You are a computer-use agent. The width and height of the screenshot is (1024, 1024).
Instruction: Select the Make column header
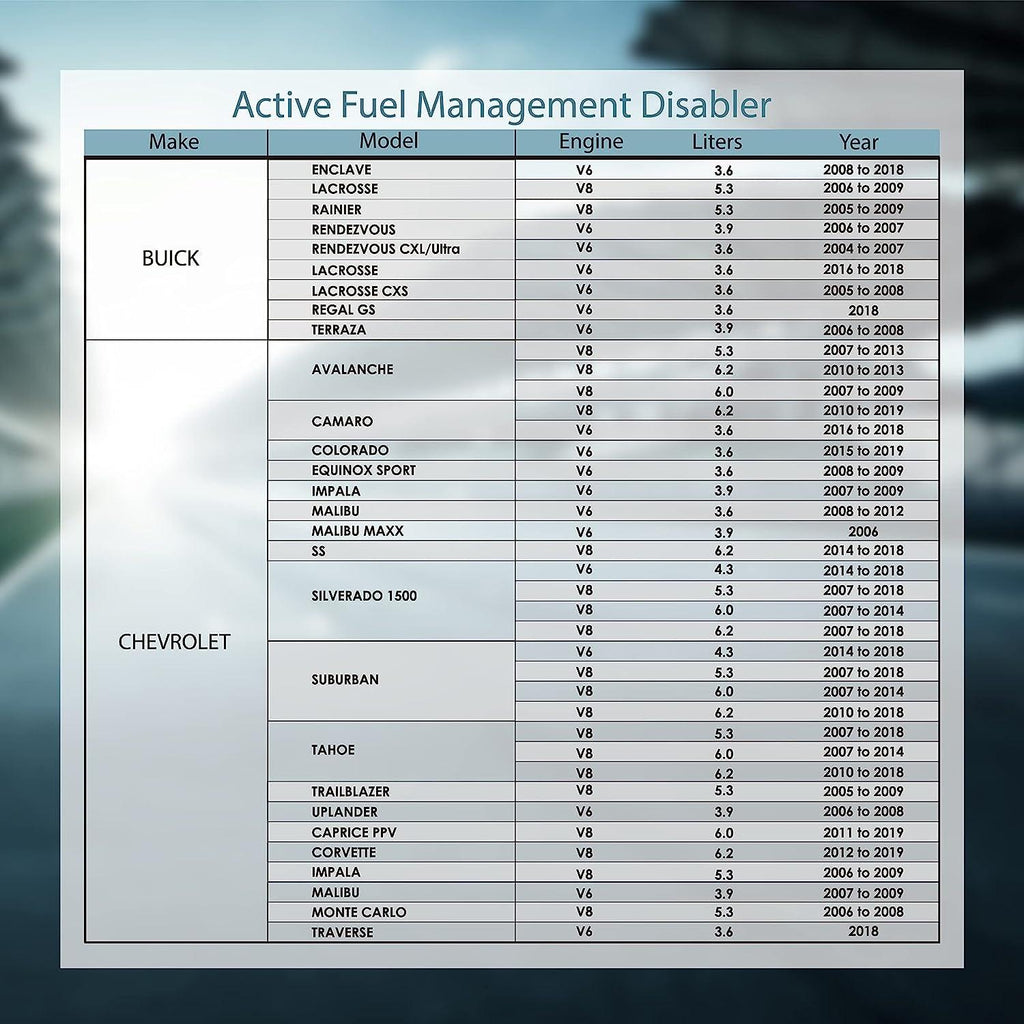175,142
